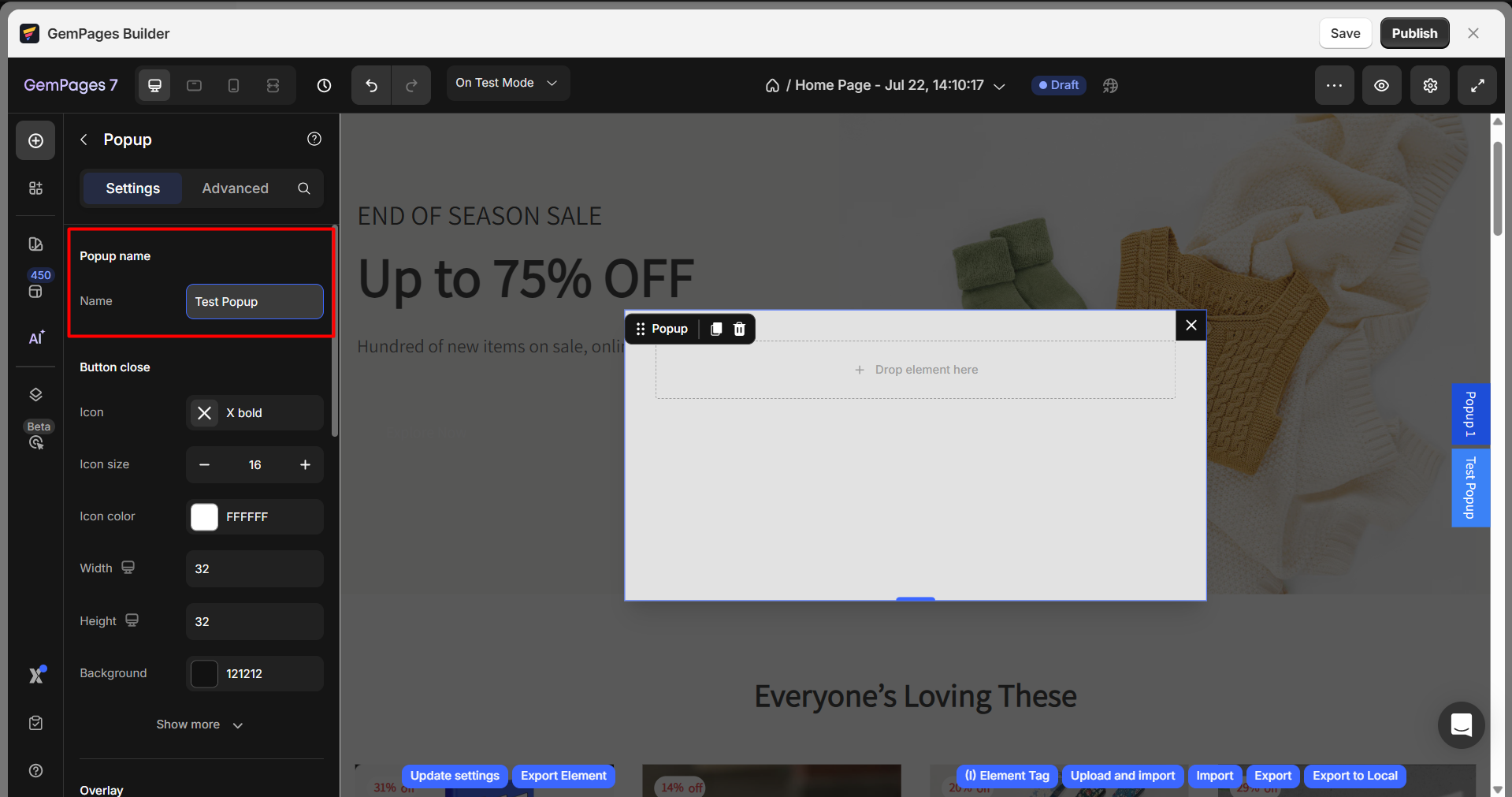Preview the page with the eye icon
The width and height of the screenshot is (1512, 797).
(1382, 85)
